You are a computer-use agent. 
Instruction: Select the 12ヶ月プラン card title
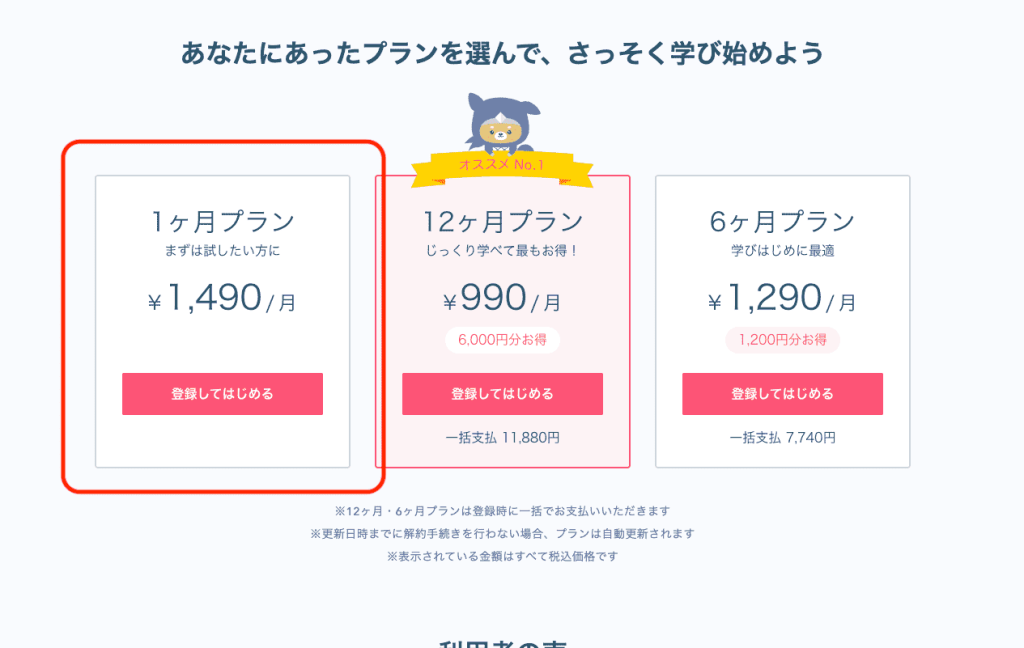pos(502,221)
